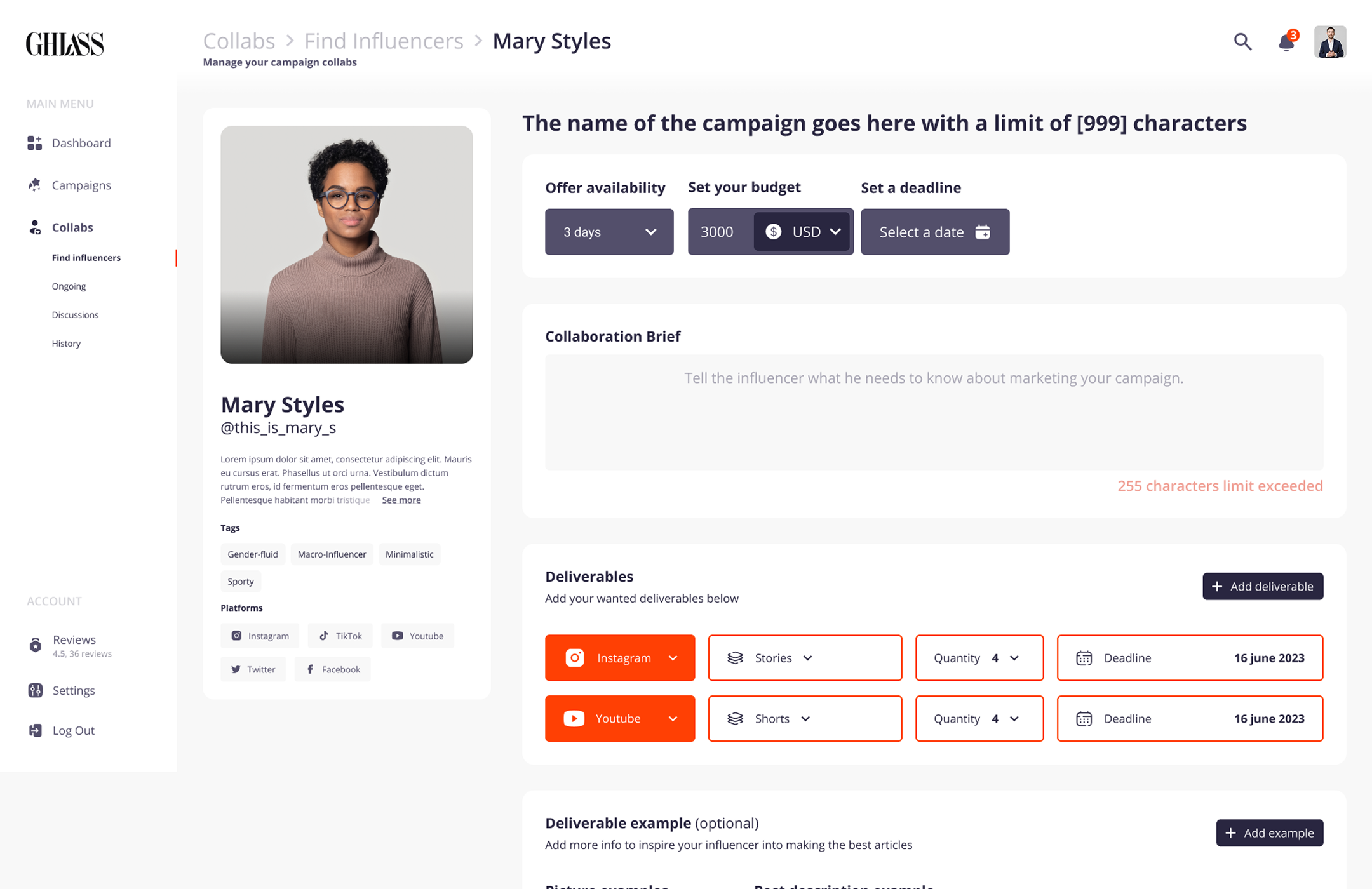Open the search magnifier icon
This screenshot has height=889, width=1372.
point(1242,42)
